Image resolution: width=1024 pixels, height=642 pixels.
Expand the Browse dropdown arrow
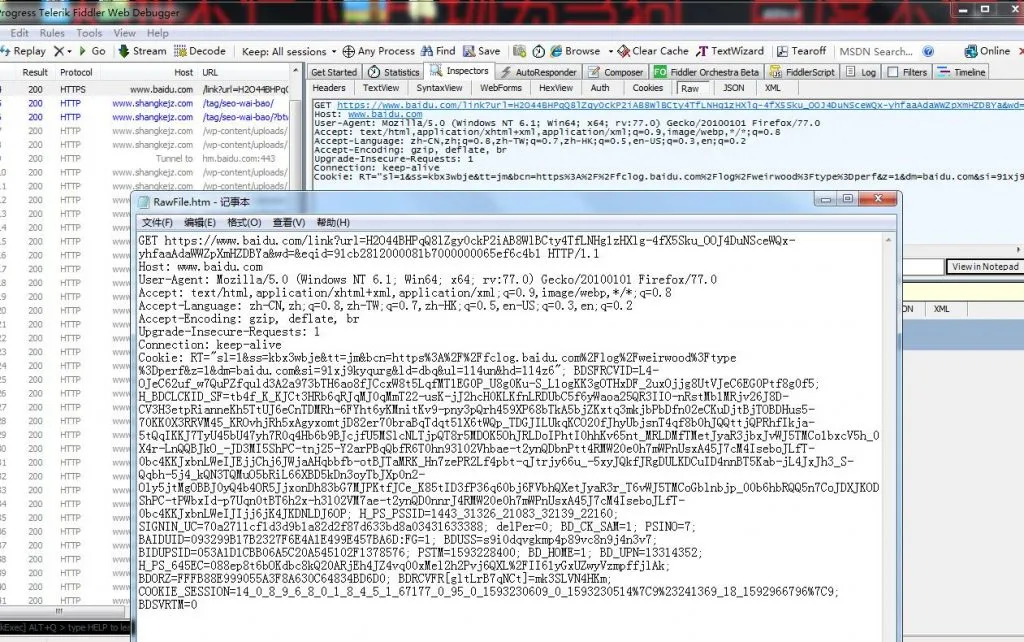611,52
